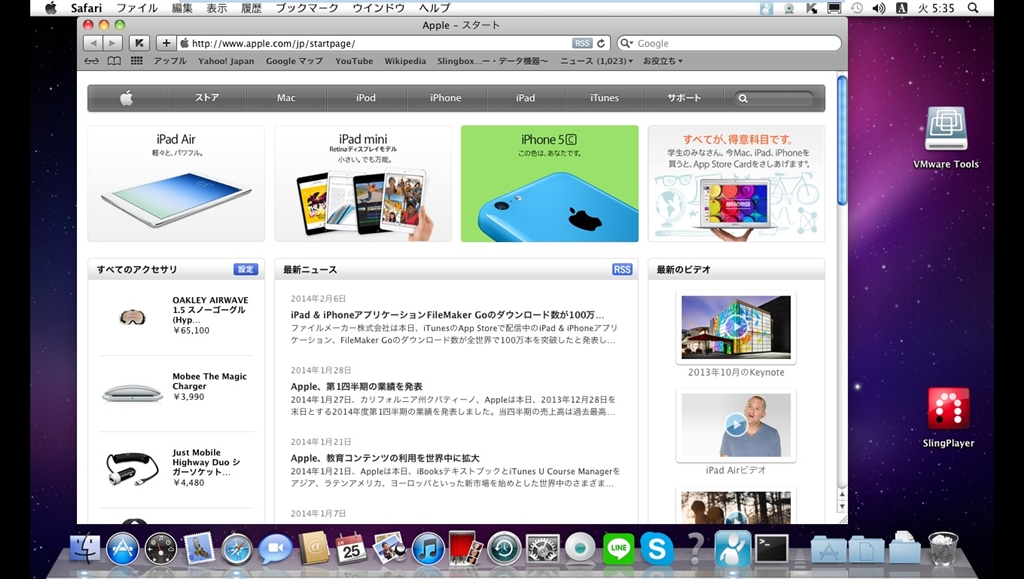Open the Trash in the Dock
The width and height of the screenshot is (1024, 579).
pos(943,548)
